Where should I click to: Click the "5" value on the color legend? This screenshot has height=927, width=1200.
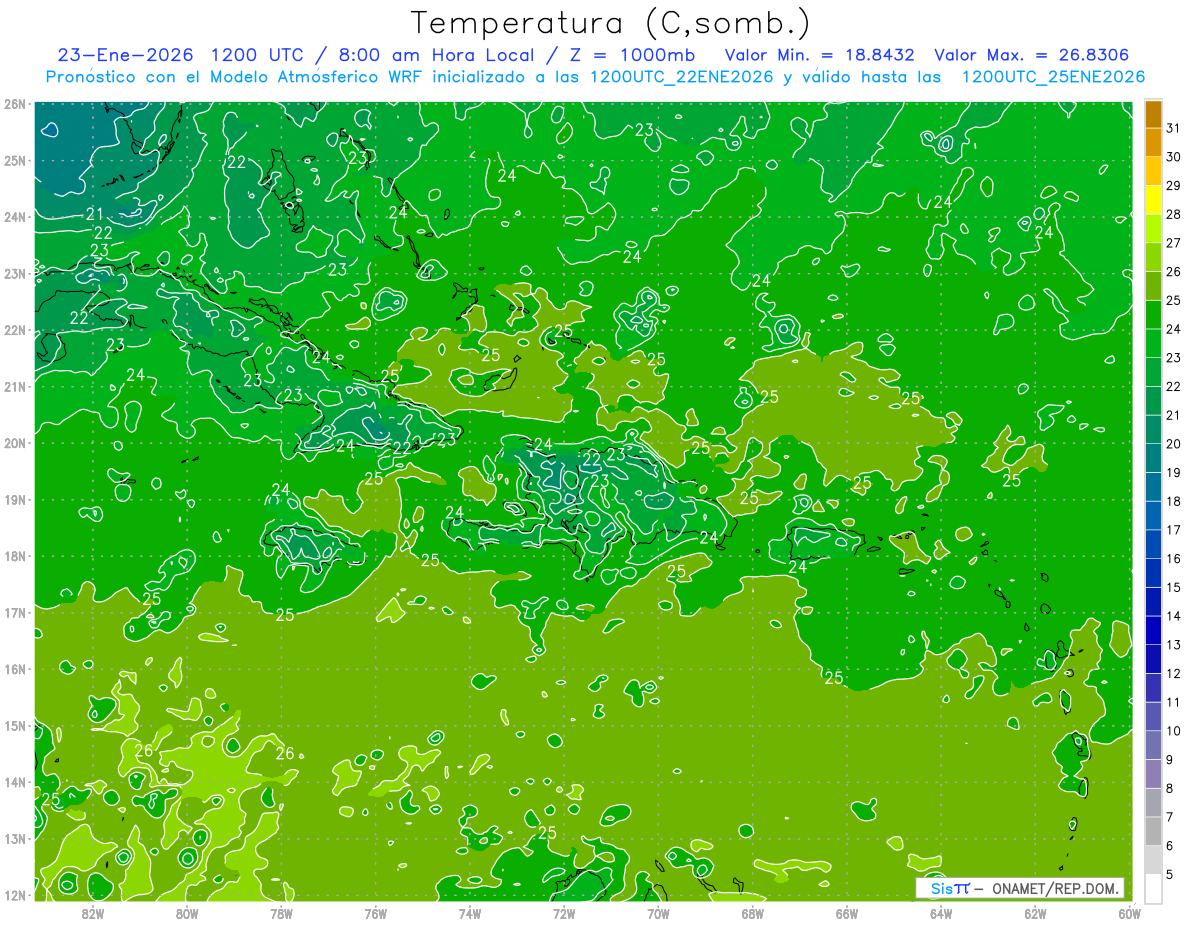click(x=1170, y=874)
